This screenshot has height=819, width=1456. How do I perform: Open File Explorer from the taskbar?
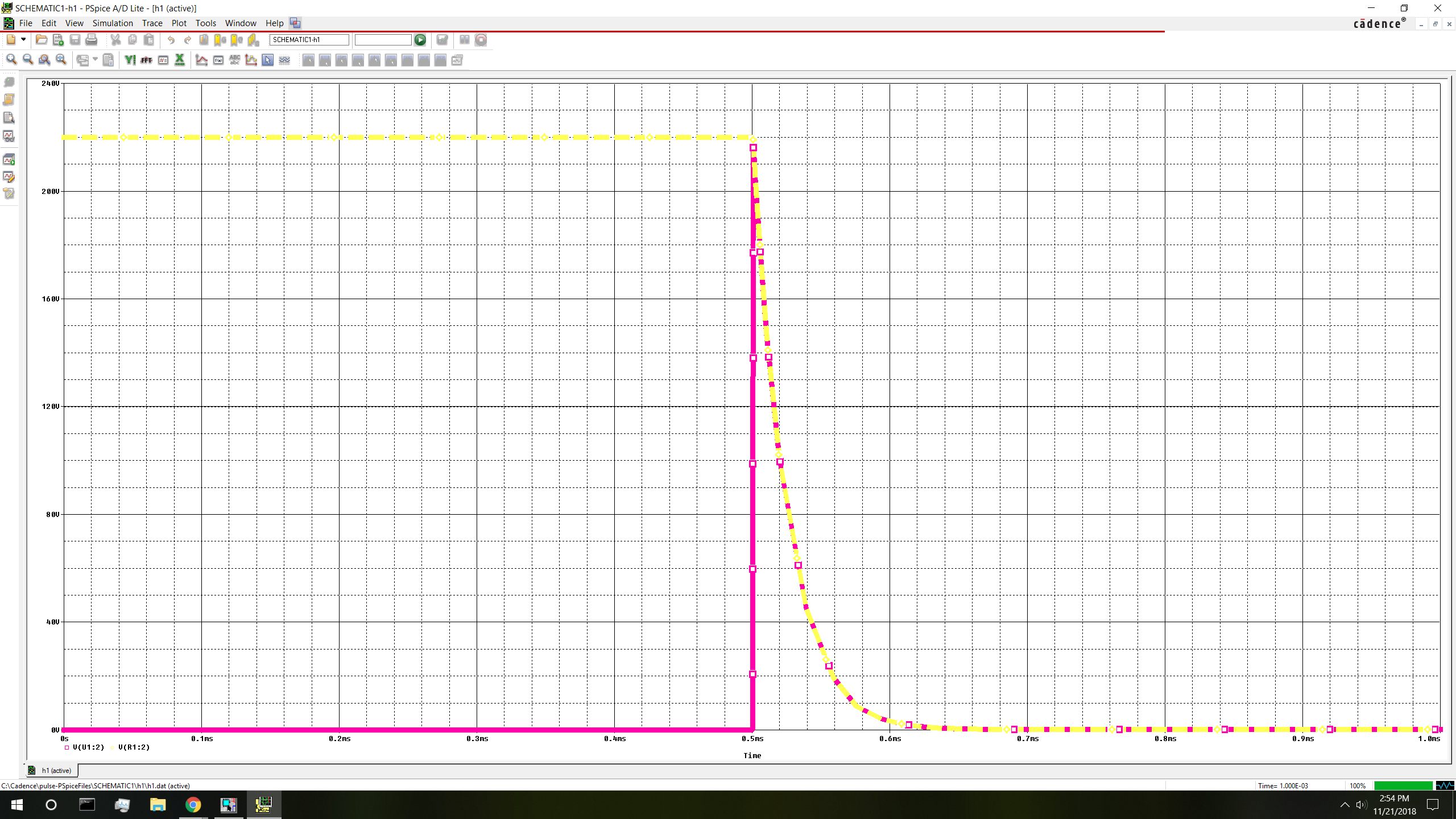(x=158, y=805)
